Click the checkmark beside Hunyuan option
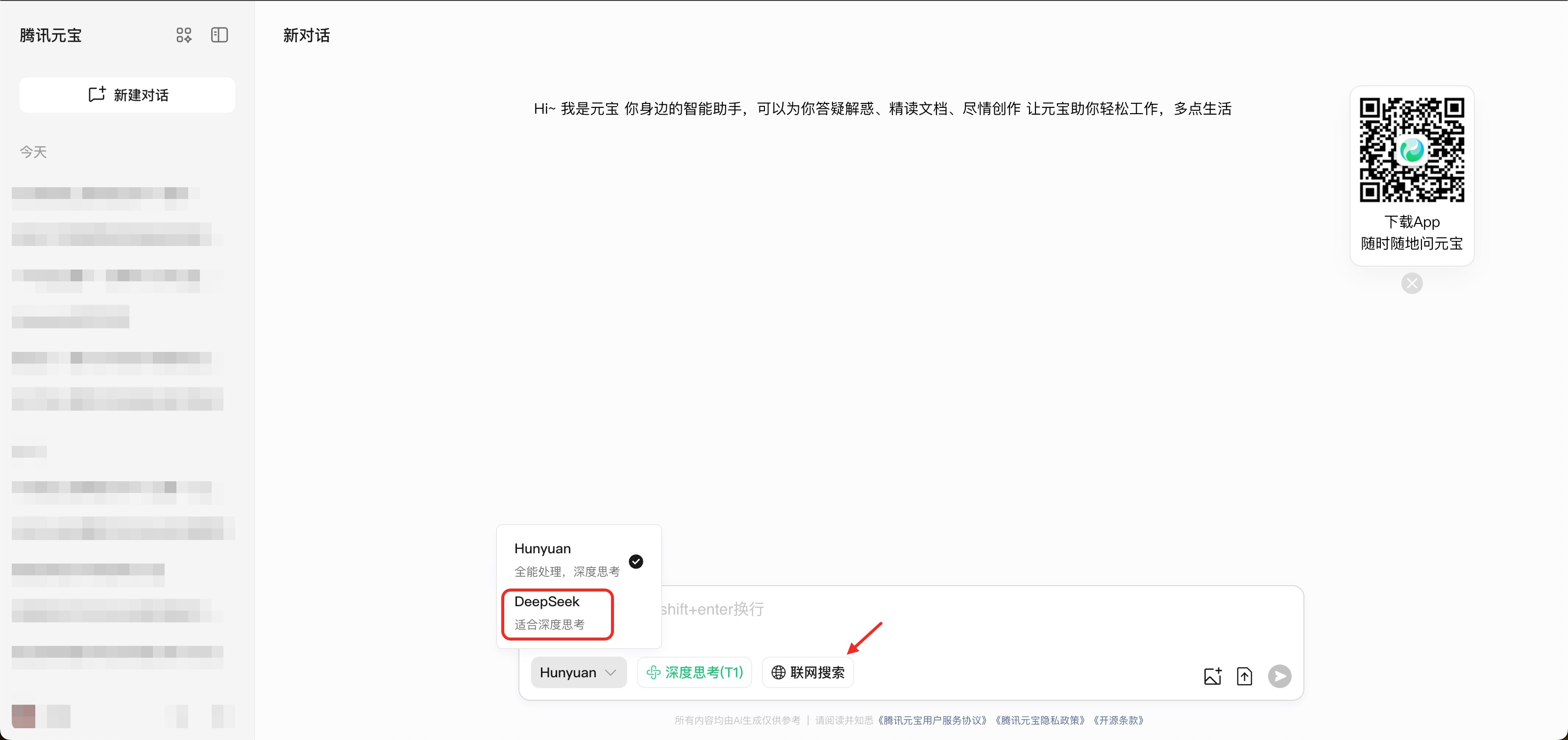This screenshot has width=1568, height=740. [x=636, y=561]
